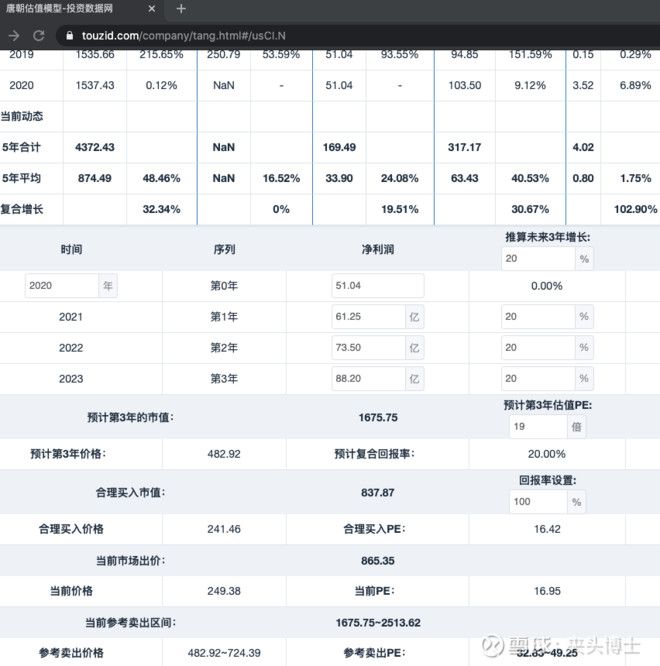
Task: Select the 唐朝估值模型-投资数据网 tab
Action: click(x=81, y=8)
